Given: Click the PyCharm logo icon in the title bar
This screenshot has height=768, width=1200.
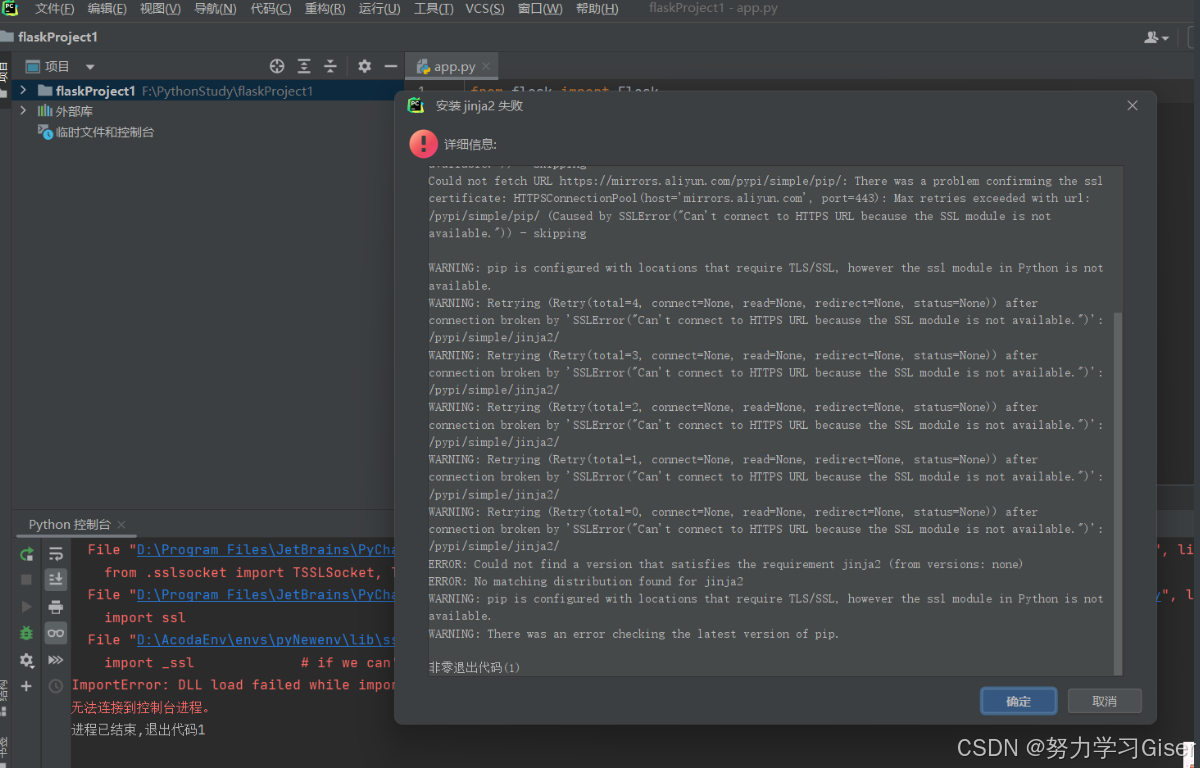Looking at the screenshot, I should (9, 8).
